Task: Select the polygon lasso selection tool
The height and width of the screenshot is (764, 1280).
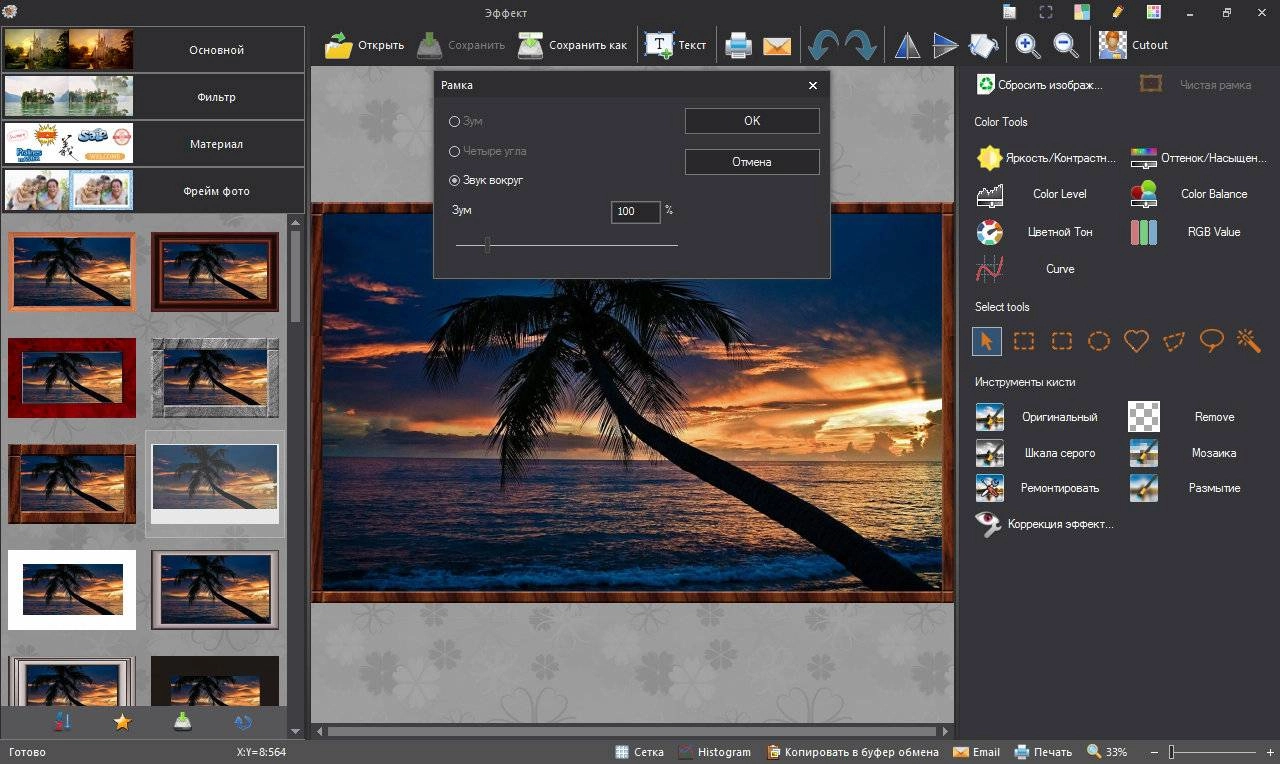Action: (x=1174, y=341)
